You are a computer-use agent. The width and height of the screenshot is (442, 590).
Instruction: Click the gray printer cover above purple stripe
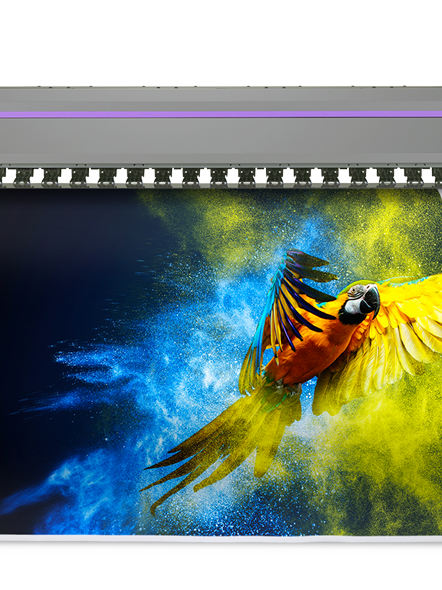point(221,99)
